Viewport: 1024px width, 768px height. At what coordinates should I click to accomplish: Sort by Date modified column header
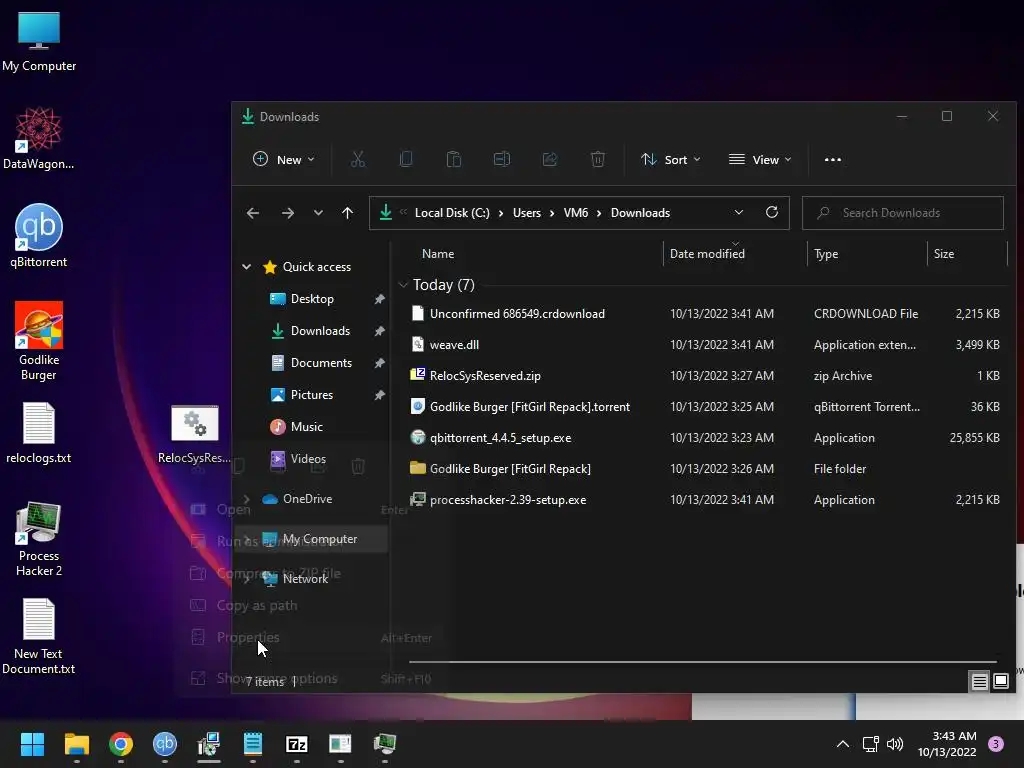[x=707, y=253]
